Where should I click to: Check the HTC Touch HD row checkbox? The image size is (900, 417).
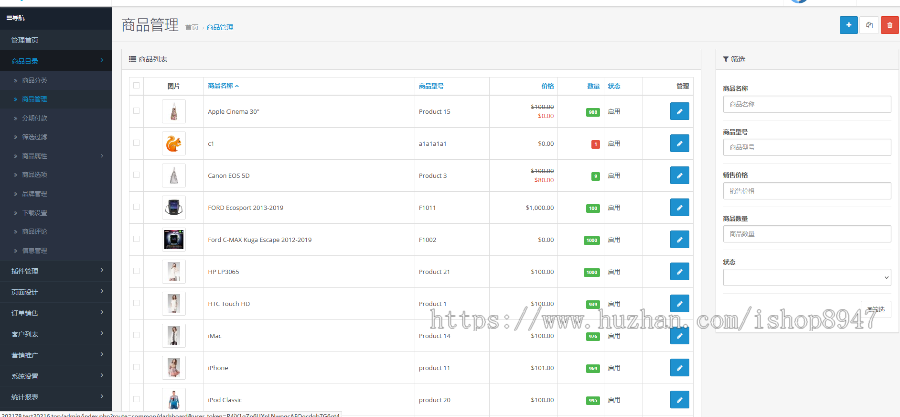(136, 303)
